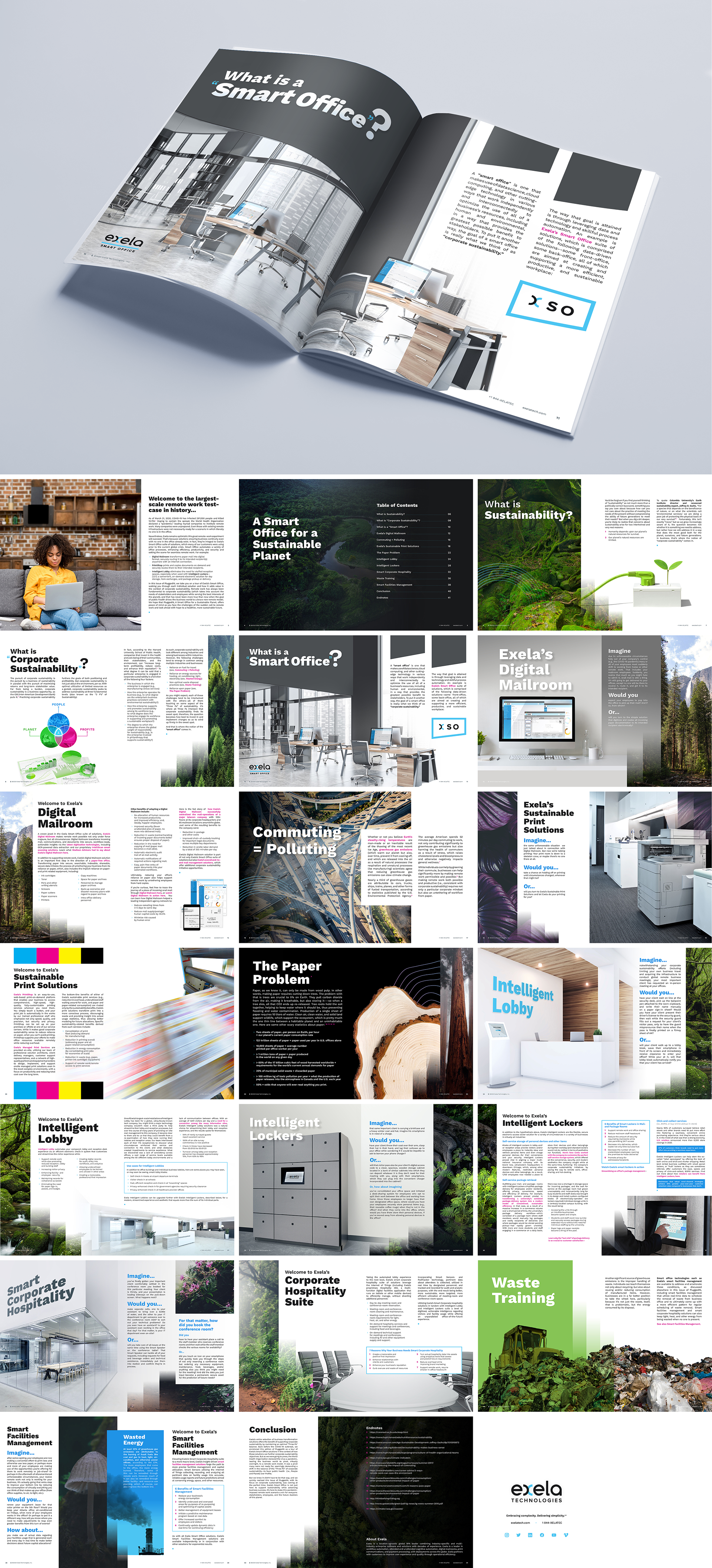Click the PEOPLE label in Venn diagram
This screenshot has height=1568, width=712.
click(59, 704)
